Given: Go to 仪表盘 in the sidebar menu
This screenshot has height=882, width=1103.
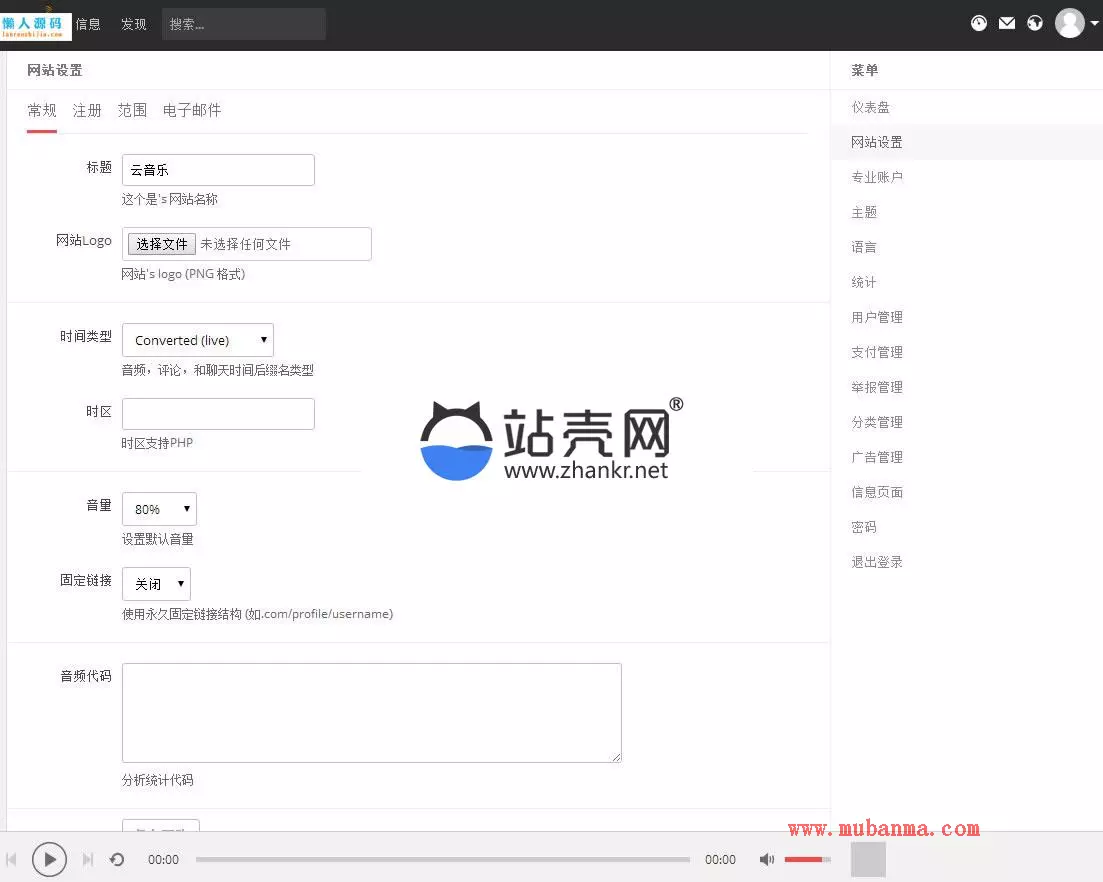Looking at the screenshot, I should pyautogui.click(x=870, y=107).
